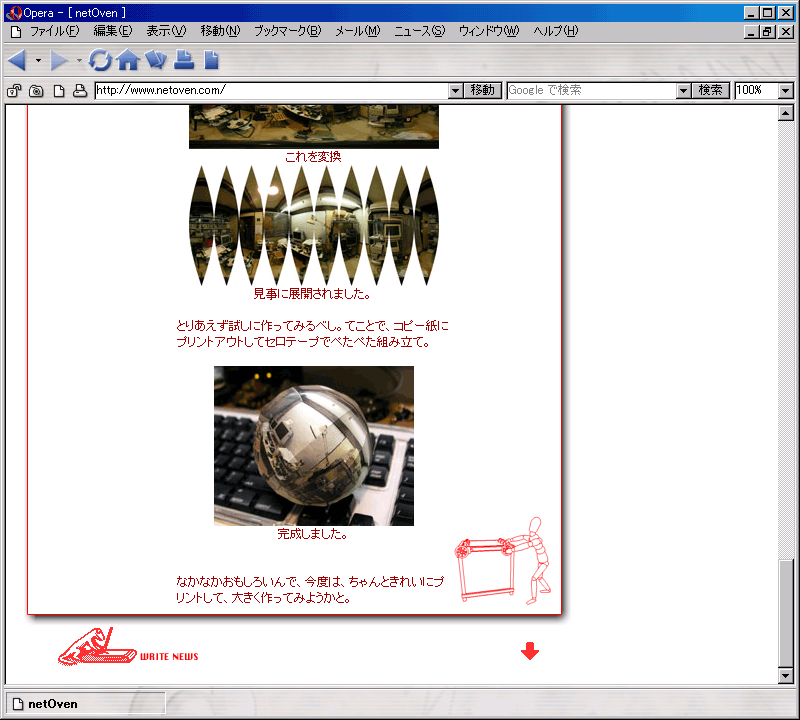Click the red mannequin pushing frame drawing
This screenshot has height=720, width=800.
(x=503, y=561)
